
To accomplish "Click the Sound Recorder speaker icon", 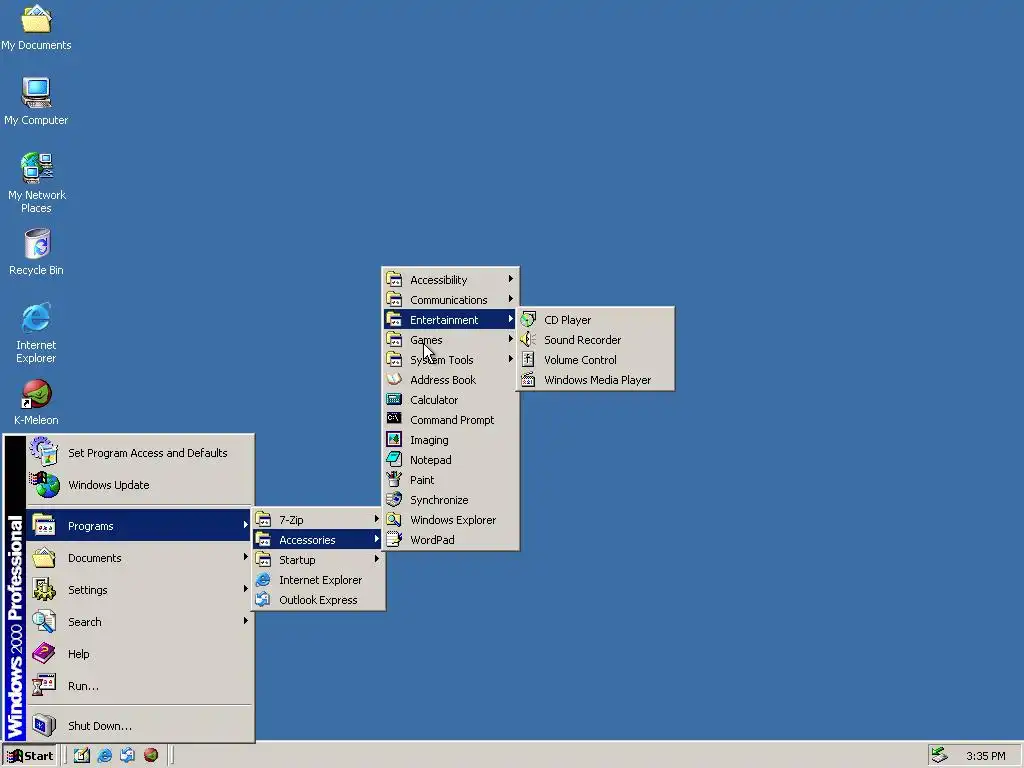I will tap(528, 340).
